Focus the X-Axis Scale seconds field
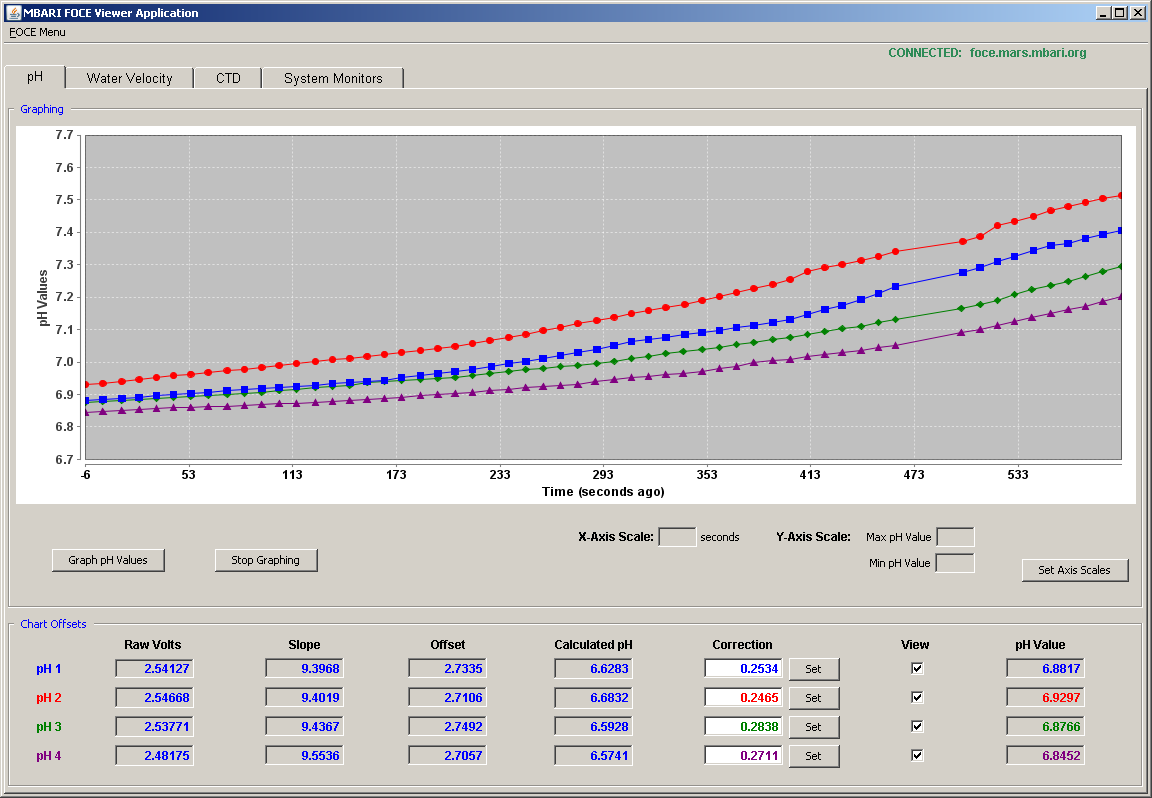Screen dimensions: 1152x798 [x=677, y=537]
